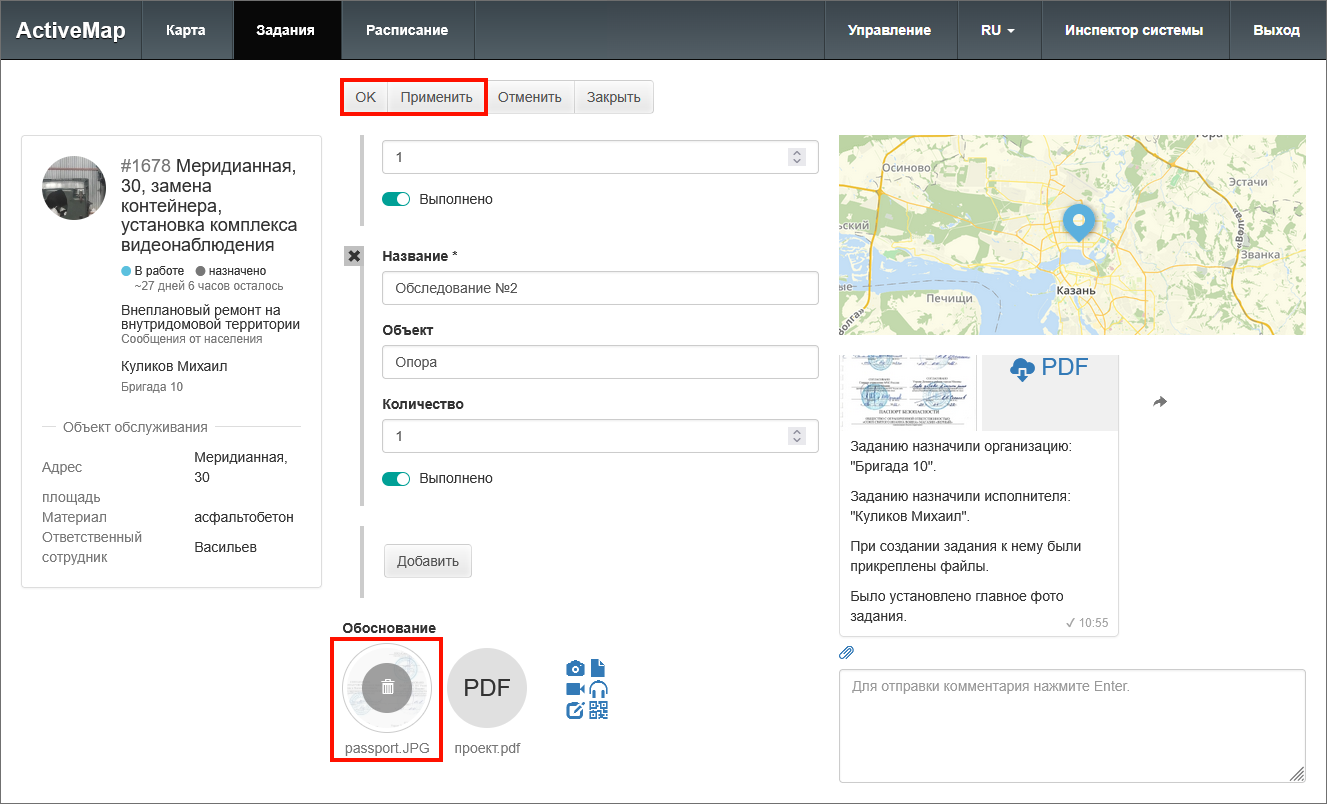The height and width of the screenshot is (804, 1327).
Task: Click the video camera attach icon
Action: [575, 689]
